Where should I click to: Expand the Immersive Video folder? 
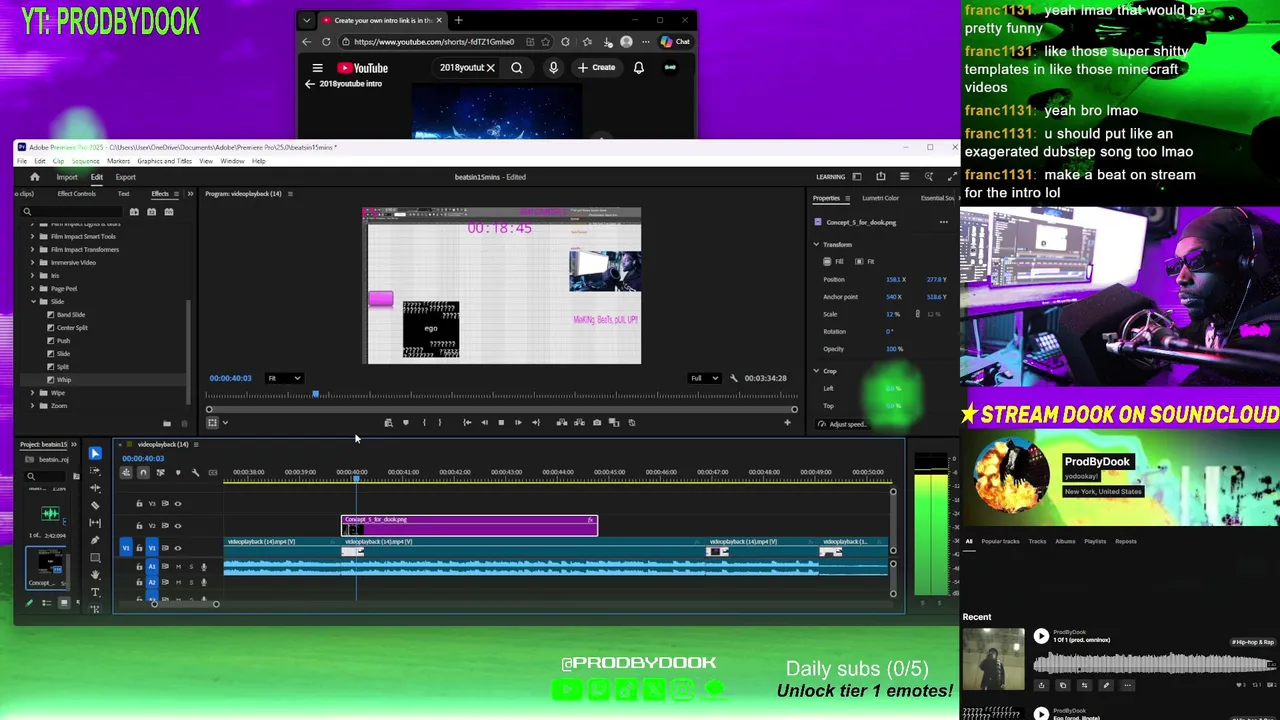pos(33,262)
